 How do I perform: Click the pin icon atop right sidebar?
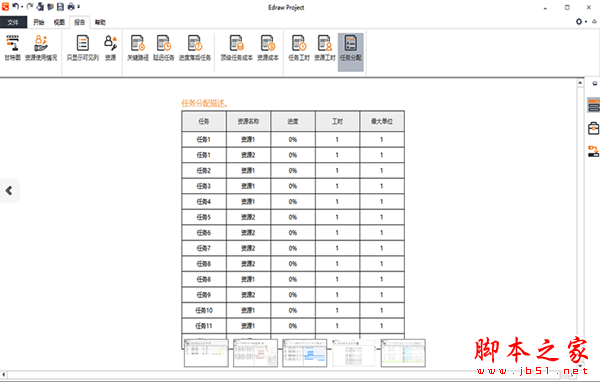[594, 84]
